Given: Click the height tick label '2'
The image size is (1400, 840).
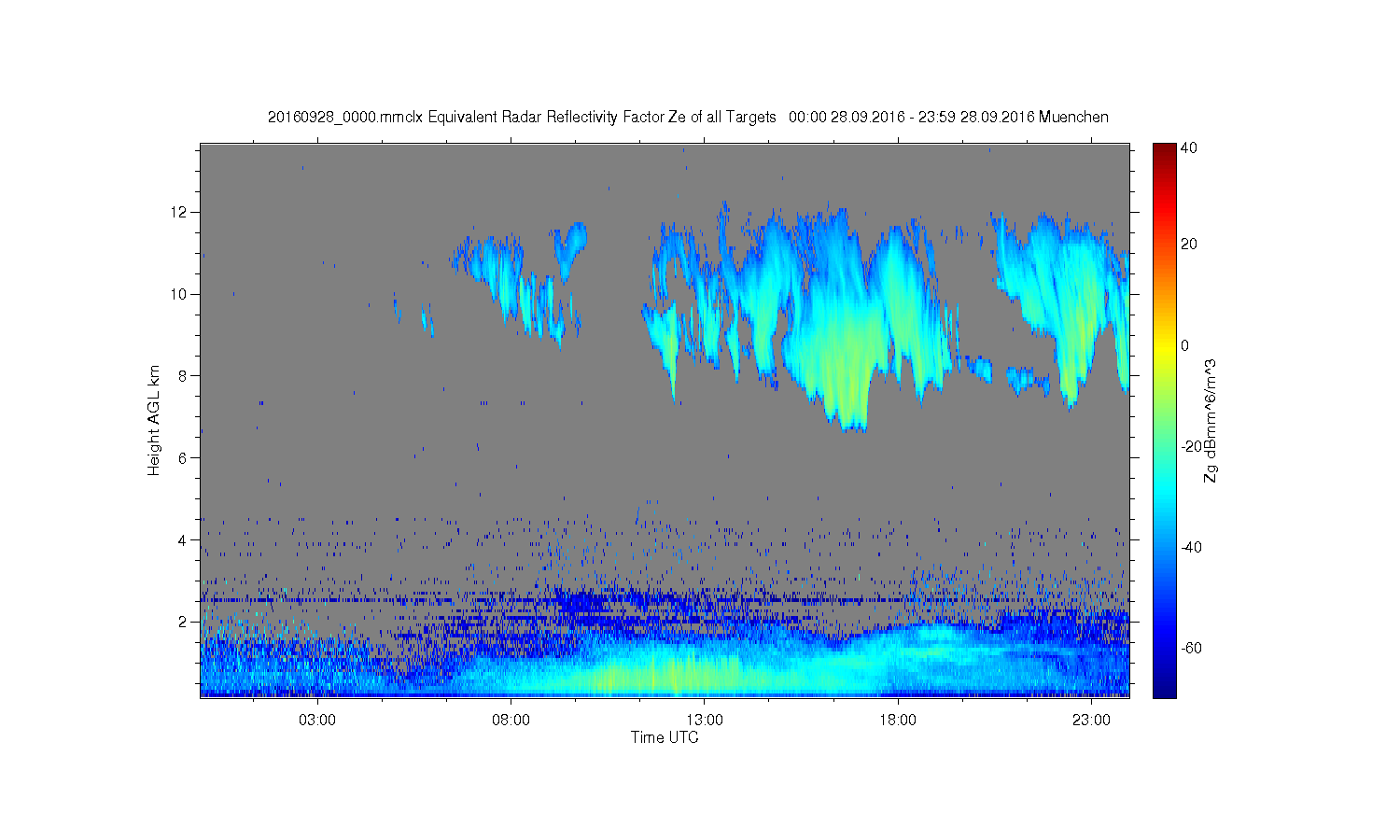Looking at the screenshot, I should 184,622.
